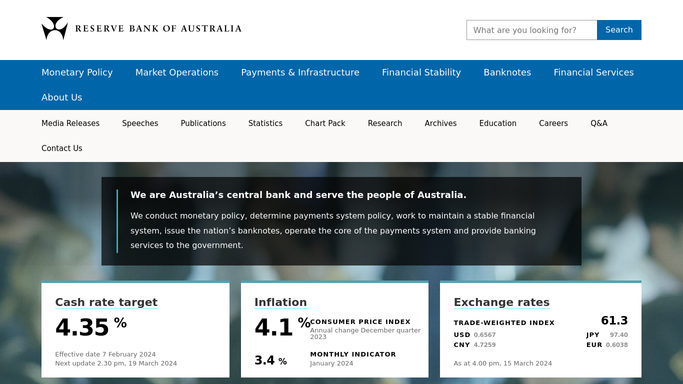Screen dimensions: 683x384
Task: Focus the 'What are you looking for?' search field
Action: [x=531, y=30]
